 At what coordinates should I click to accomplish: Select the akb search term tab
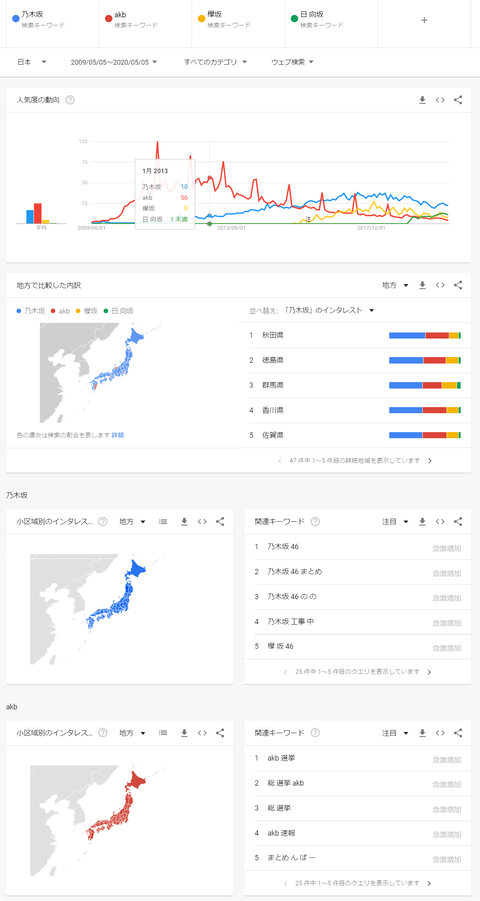(145, 21)
